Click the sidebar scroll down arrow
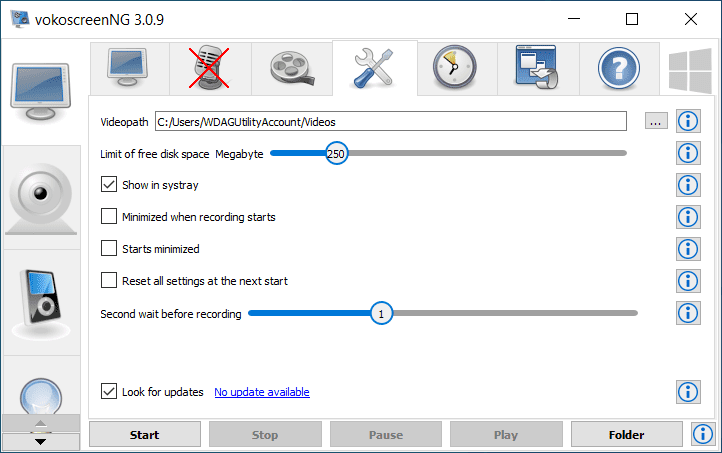Screen dimensions: 722x453 (41, 441)
